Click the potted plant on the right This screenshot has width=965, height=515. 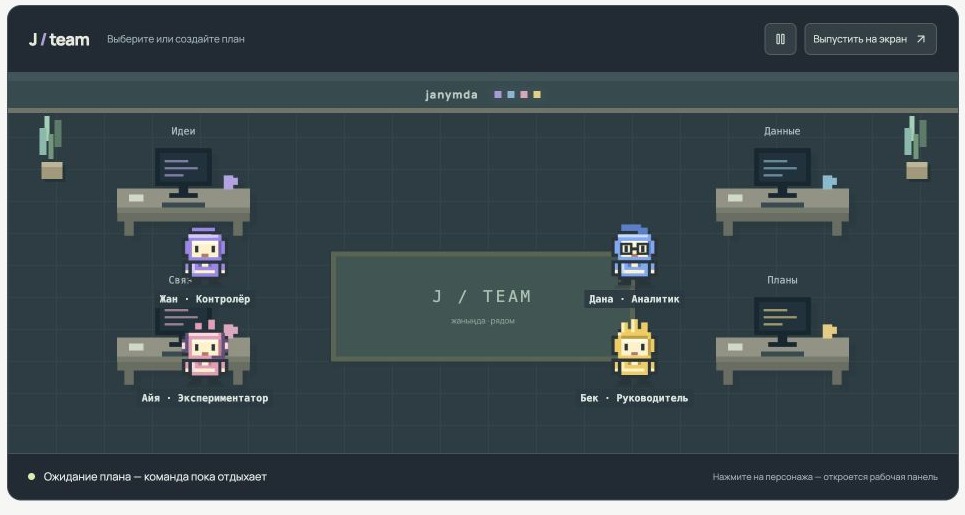click(x=916, y=148)
